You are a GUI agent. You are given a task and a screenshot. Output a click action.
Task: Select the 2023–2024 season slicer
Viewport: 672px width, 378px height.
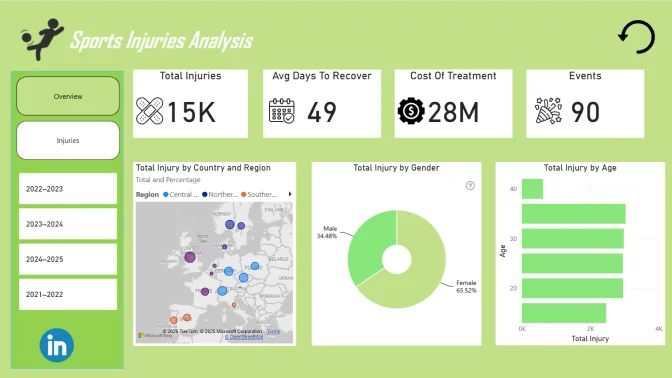68,224
